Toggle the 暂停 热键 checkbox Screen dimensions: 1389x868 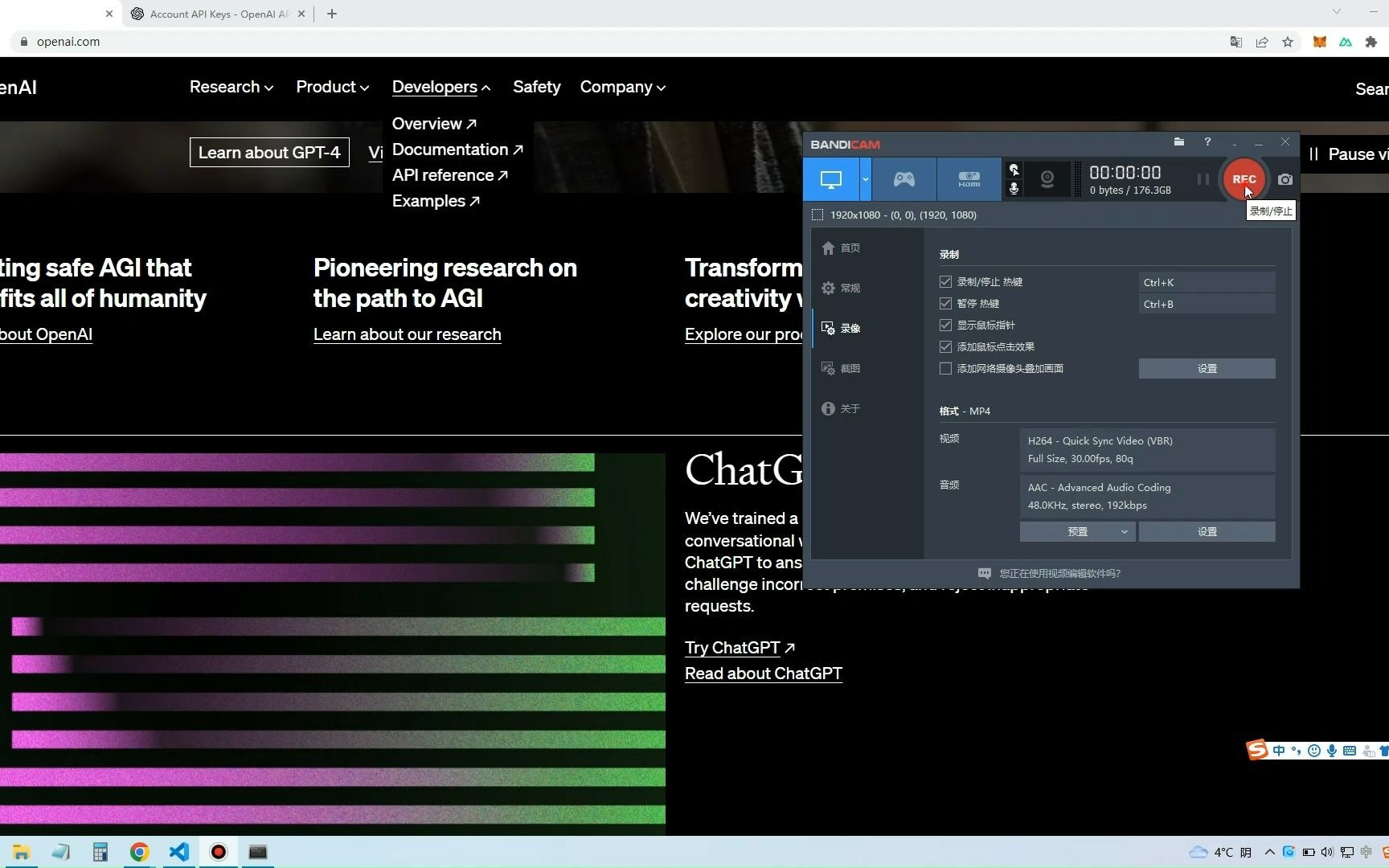pyautogui.click(x=946, y=304)
